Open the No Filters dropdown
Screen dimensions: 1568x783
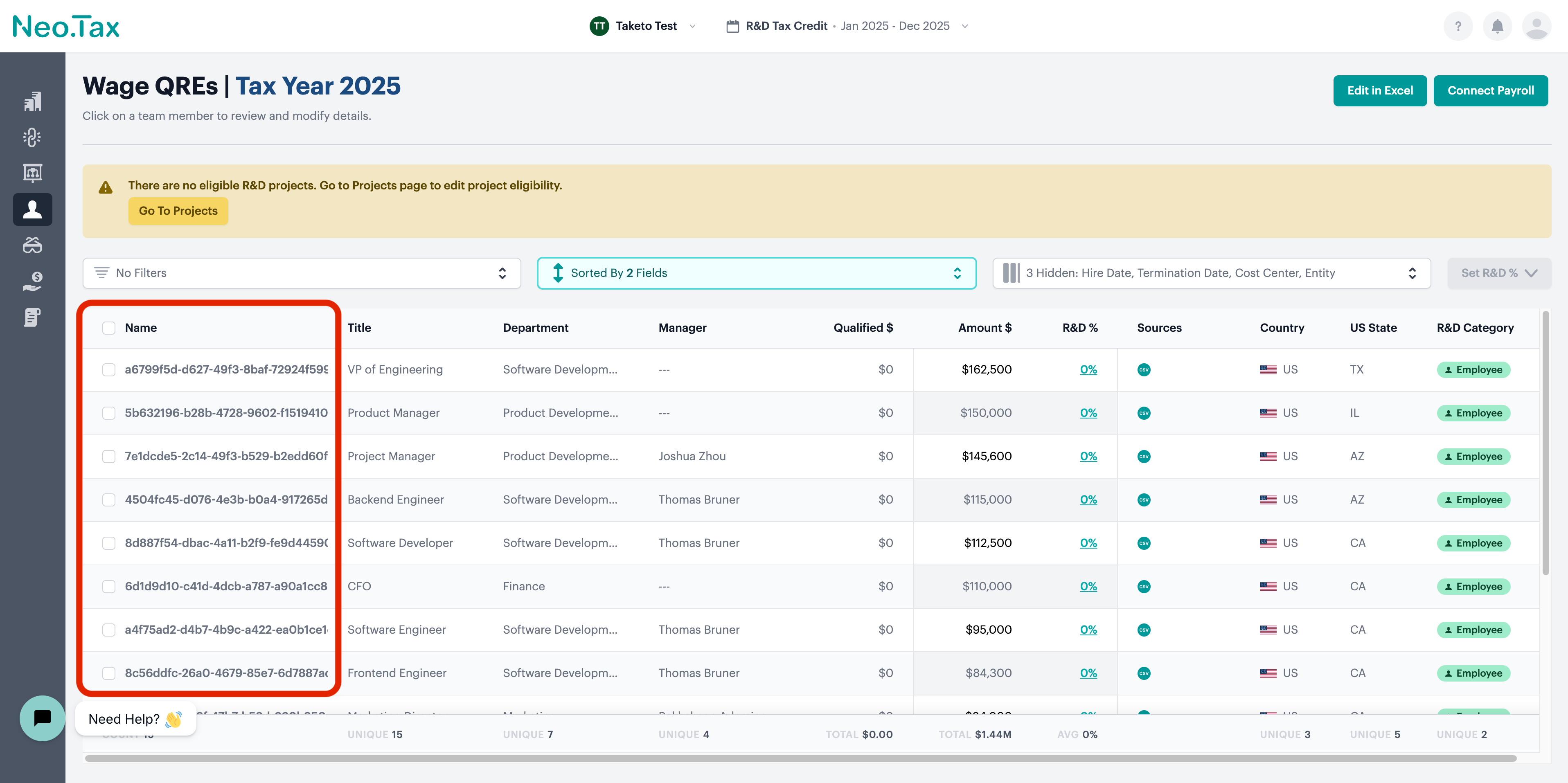tap(302, 273)
